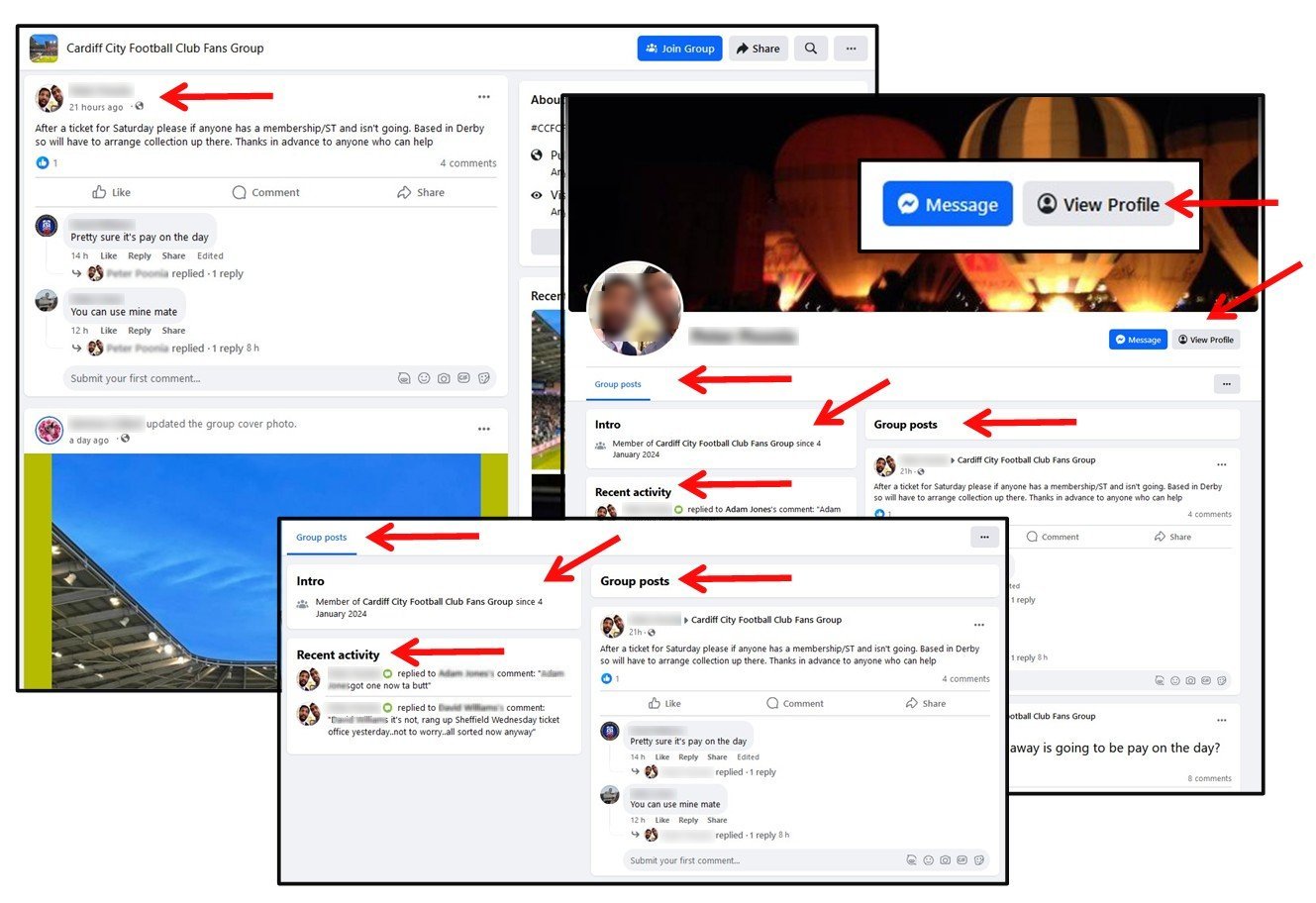Viewport: 1316px width, 903px height.
Task: Click the small View Profile button under cover
Action: click(x=1205, y=340)
